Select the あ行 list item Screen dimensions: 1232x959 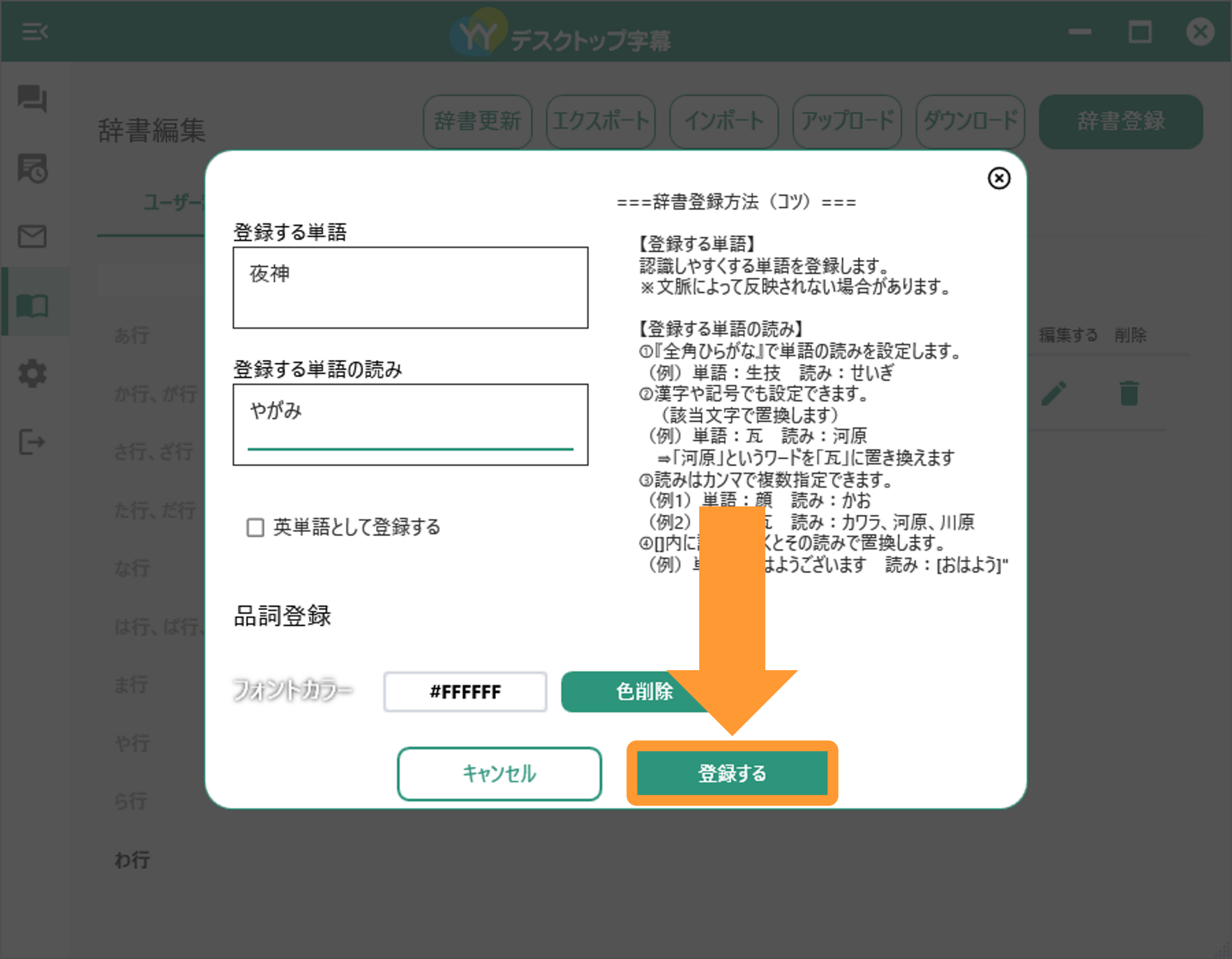tap(132, 335)
